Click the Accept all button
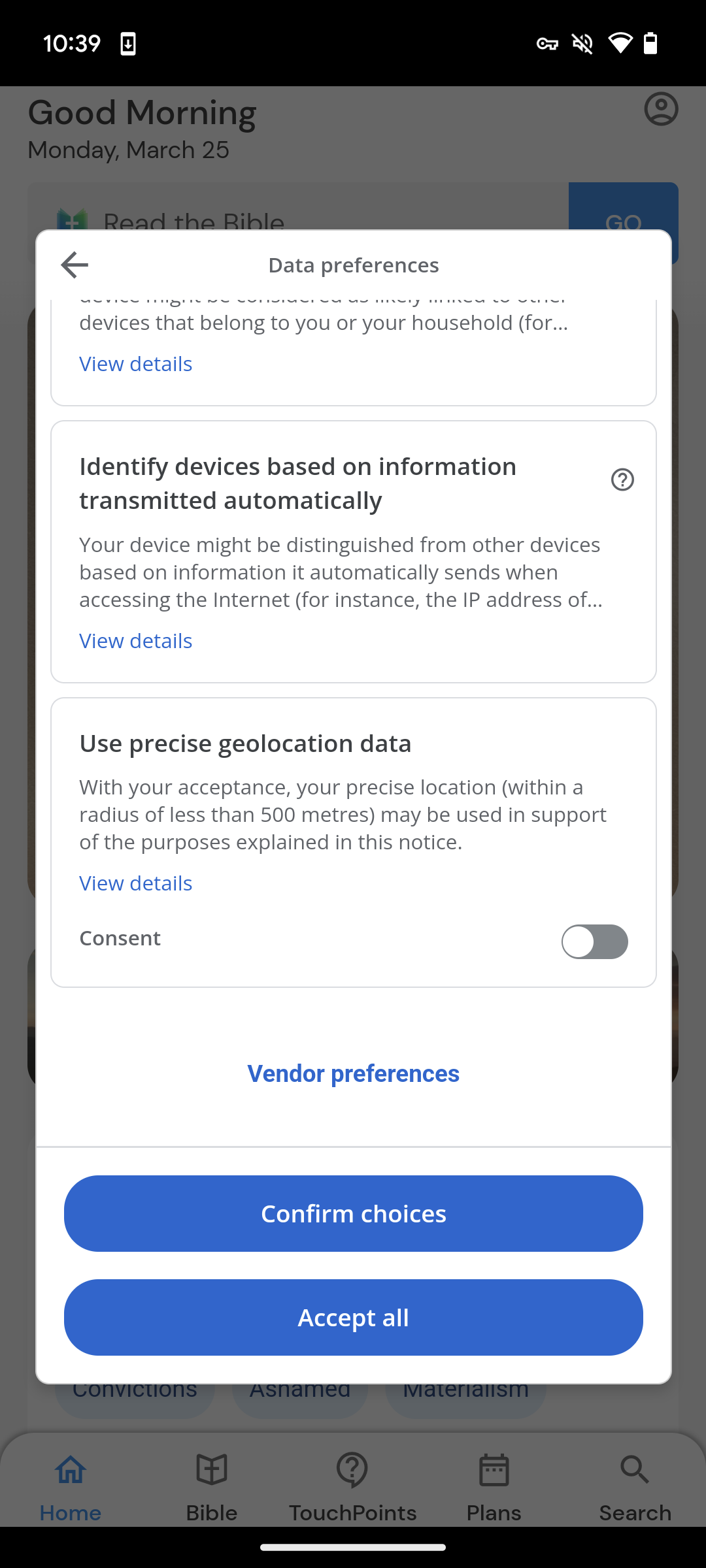This screenshot has height=1568, width=706. click(354, 1317)
